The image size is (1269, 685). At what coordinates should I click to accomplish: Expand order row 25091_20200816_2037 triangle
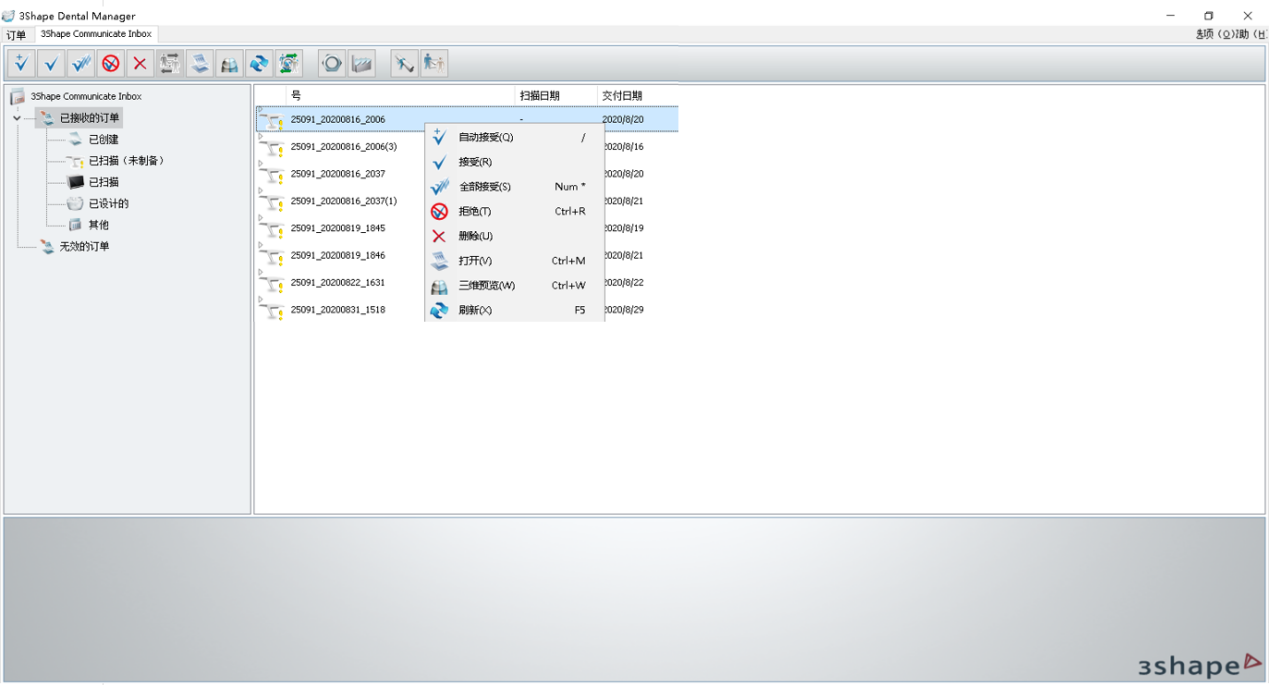click(260, 163)
